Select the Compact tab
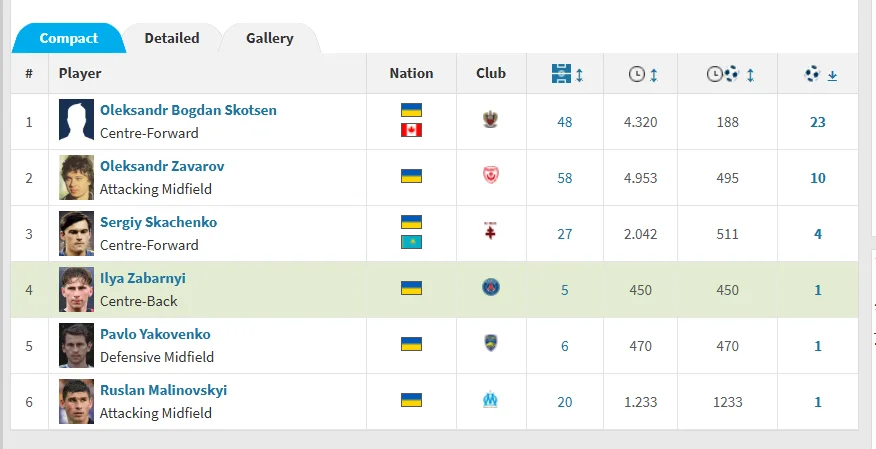The image size is (876, 449). (69, 38)
